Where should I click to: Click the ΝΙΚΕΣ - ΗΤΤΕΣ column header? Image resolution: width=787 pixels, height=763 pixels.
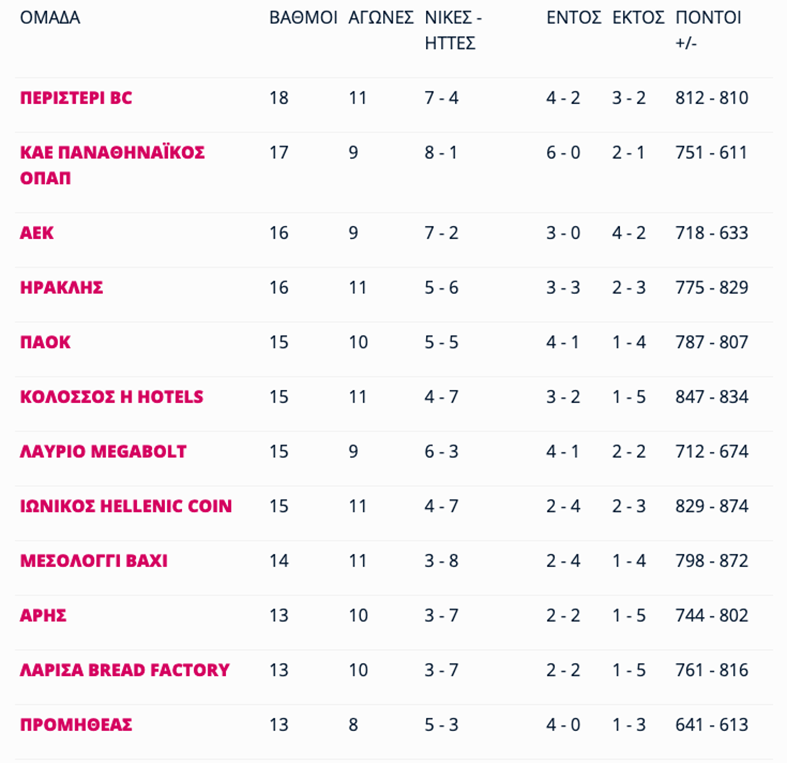[454, 30]
